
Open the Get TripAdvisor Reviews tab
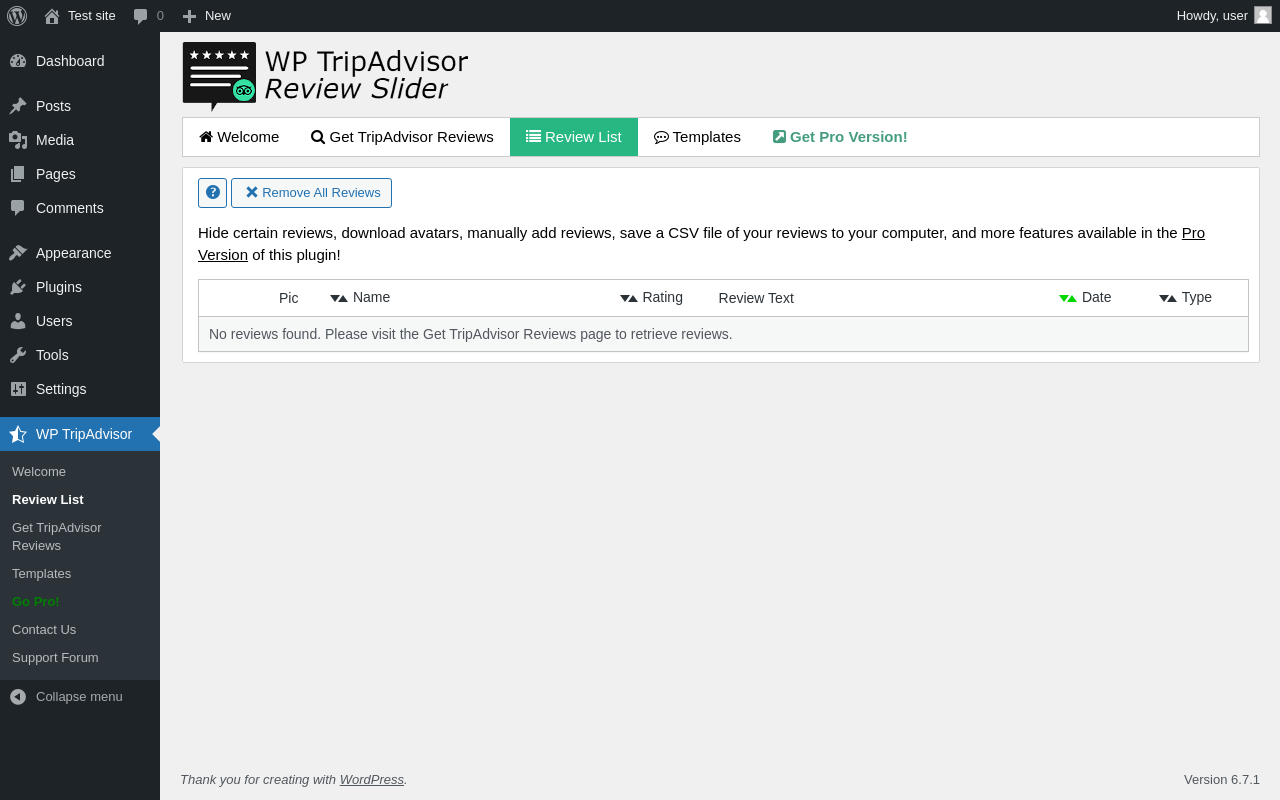402,137
